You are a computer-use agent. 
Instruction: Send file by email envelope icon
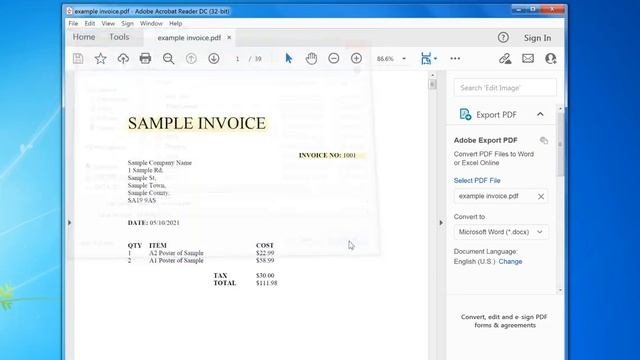point(528,58)
